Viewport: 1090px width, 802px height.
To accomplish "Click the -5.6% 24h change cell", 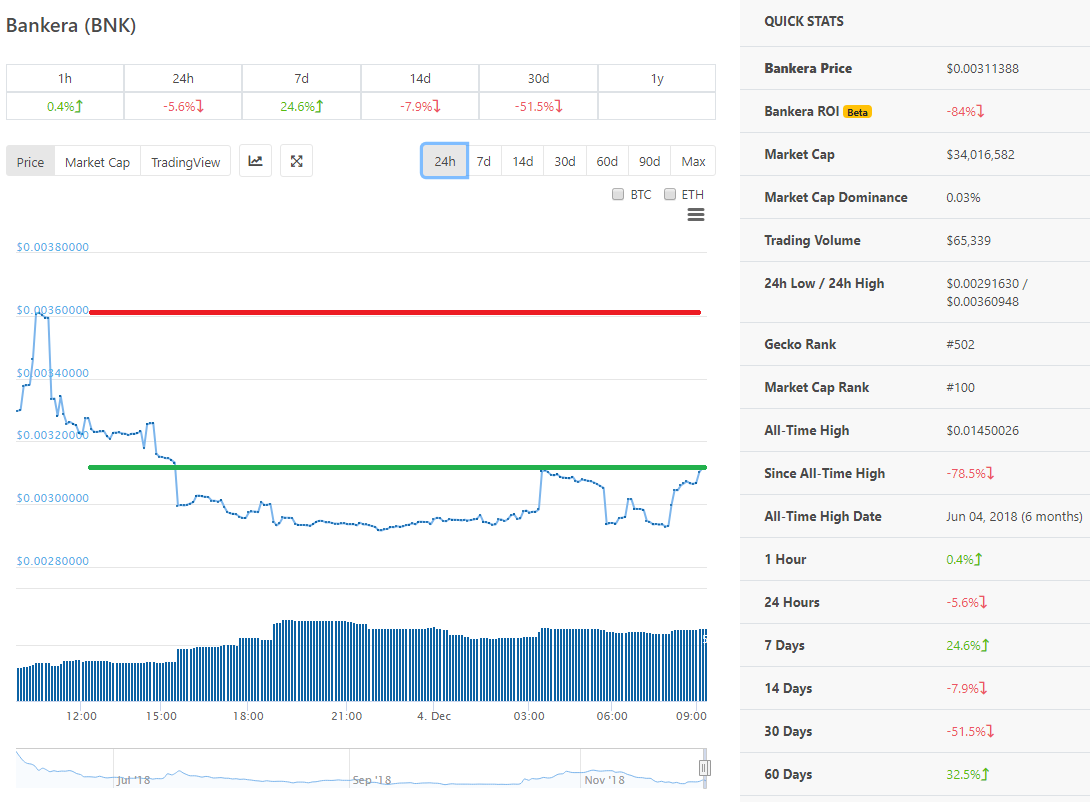I will click(183, 106).
